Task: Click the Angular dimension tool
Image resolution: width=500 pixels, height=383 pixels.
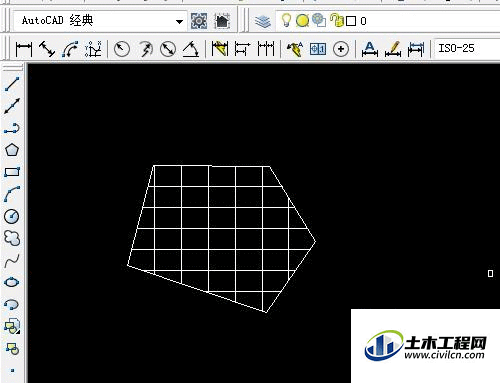Action: tap(191, 49)
